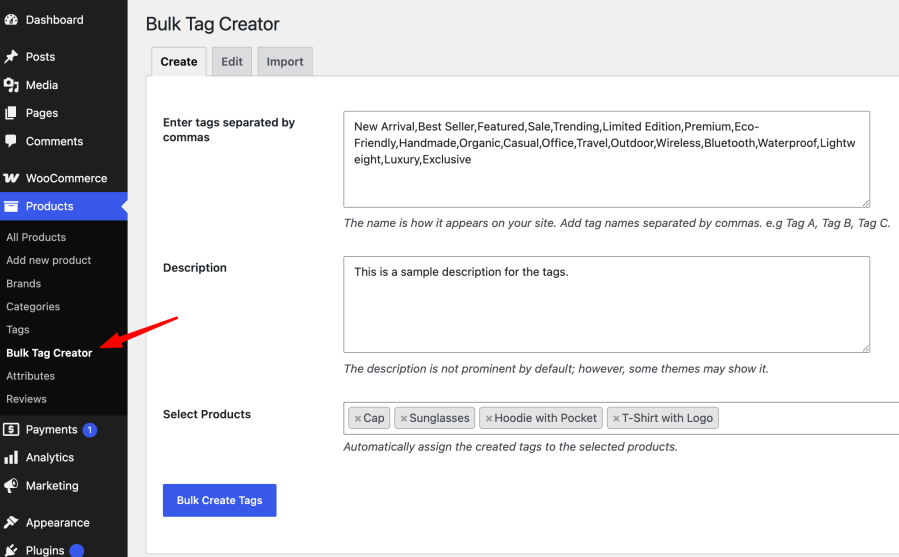Click the Media library icon
The width and height of the screenshot is (899, 557).
click(x=11, y=85)
